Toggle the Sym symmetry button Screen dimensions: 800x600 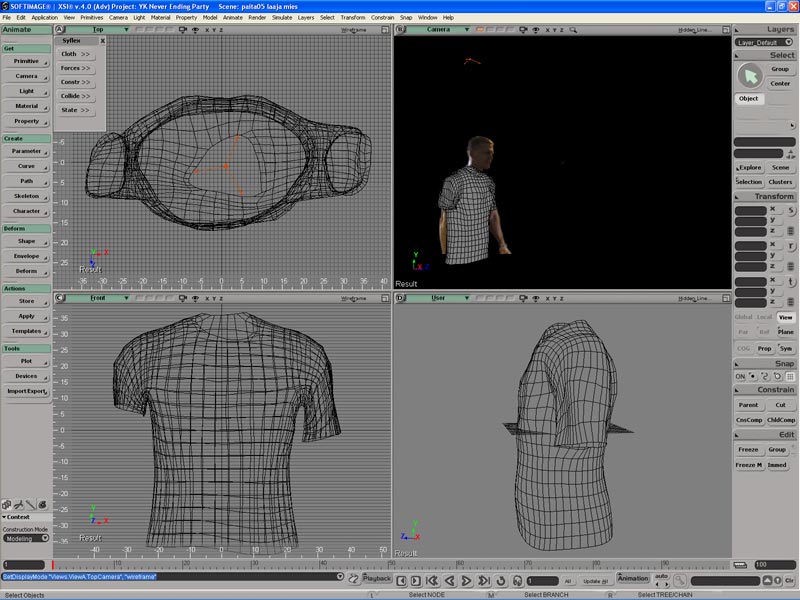786,348
